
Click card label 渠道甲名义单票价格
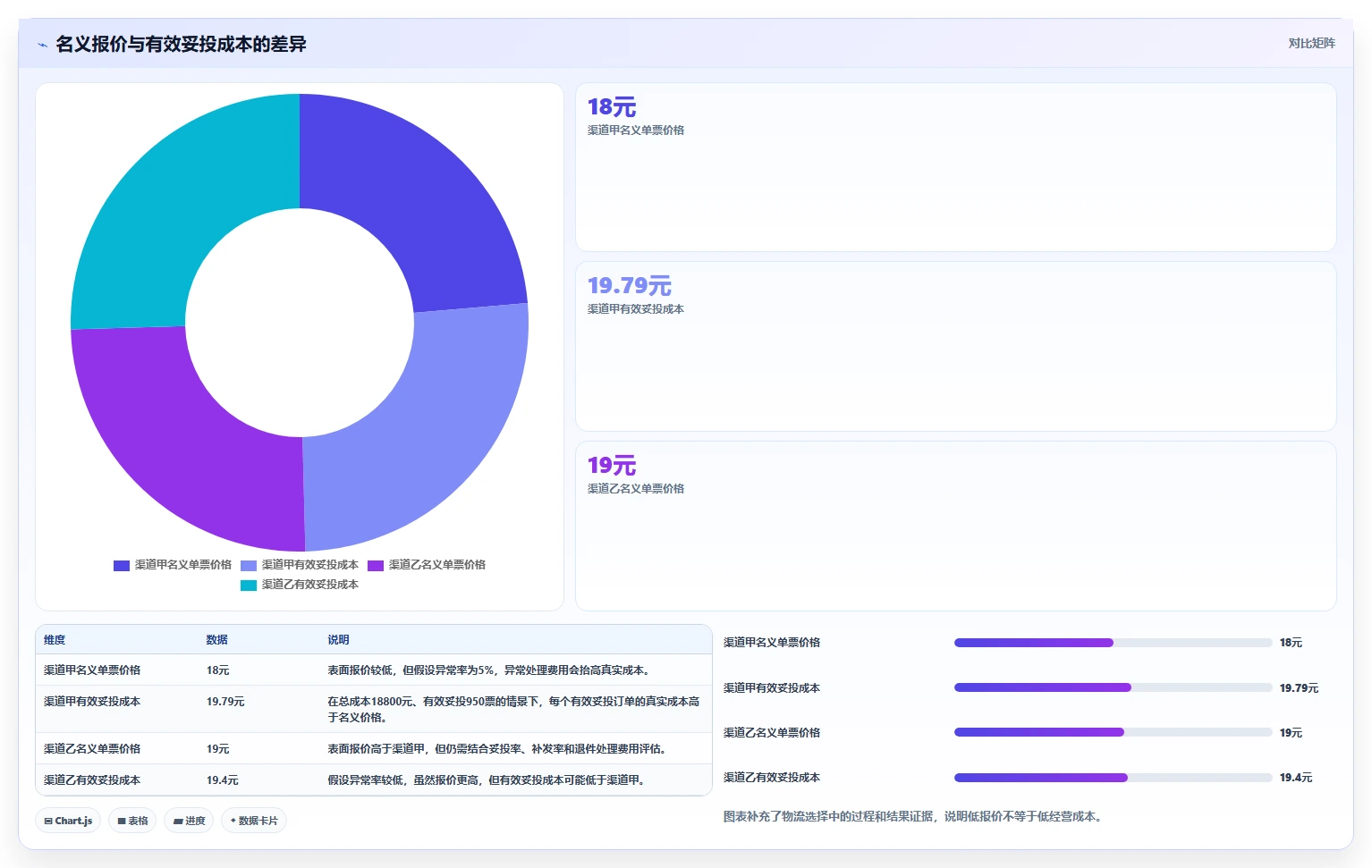point(636,130)
